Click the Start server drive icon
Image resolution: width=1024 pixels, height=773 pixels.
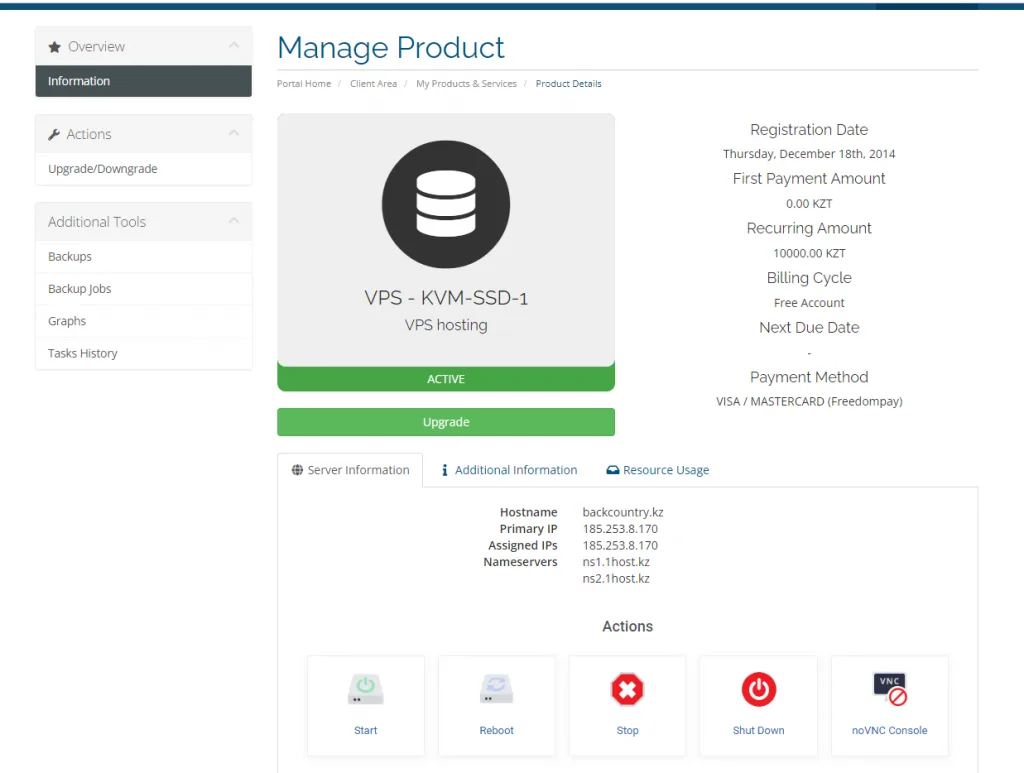pos(366,689)
